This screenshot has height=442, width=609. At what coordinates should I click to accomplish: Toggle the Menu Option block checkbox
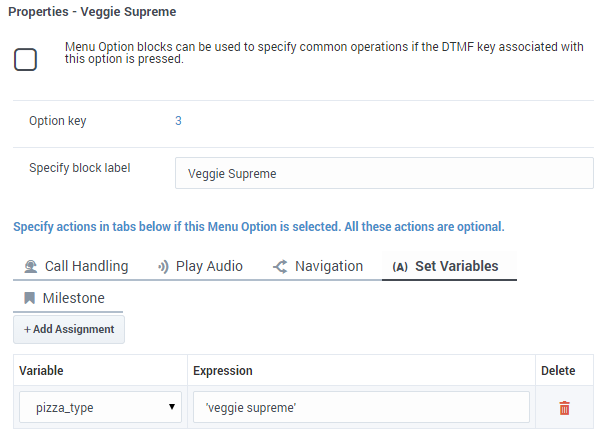pyautogui.click(x=25, y=59)
